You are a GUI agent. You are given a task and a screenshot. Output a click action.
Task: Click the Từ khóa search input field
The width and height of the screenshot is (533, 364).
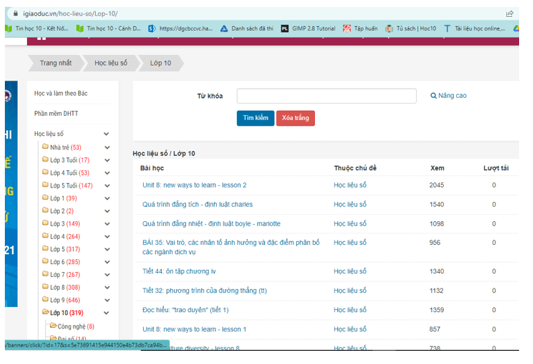(327, 96)
